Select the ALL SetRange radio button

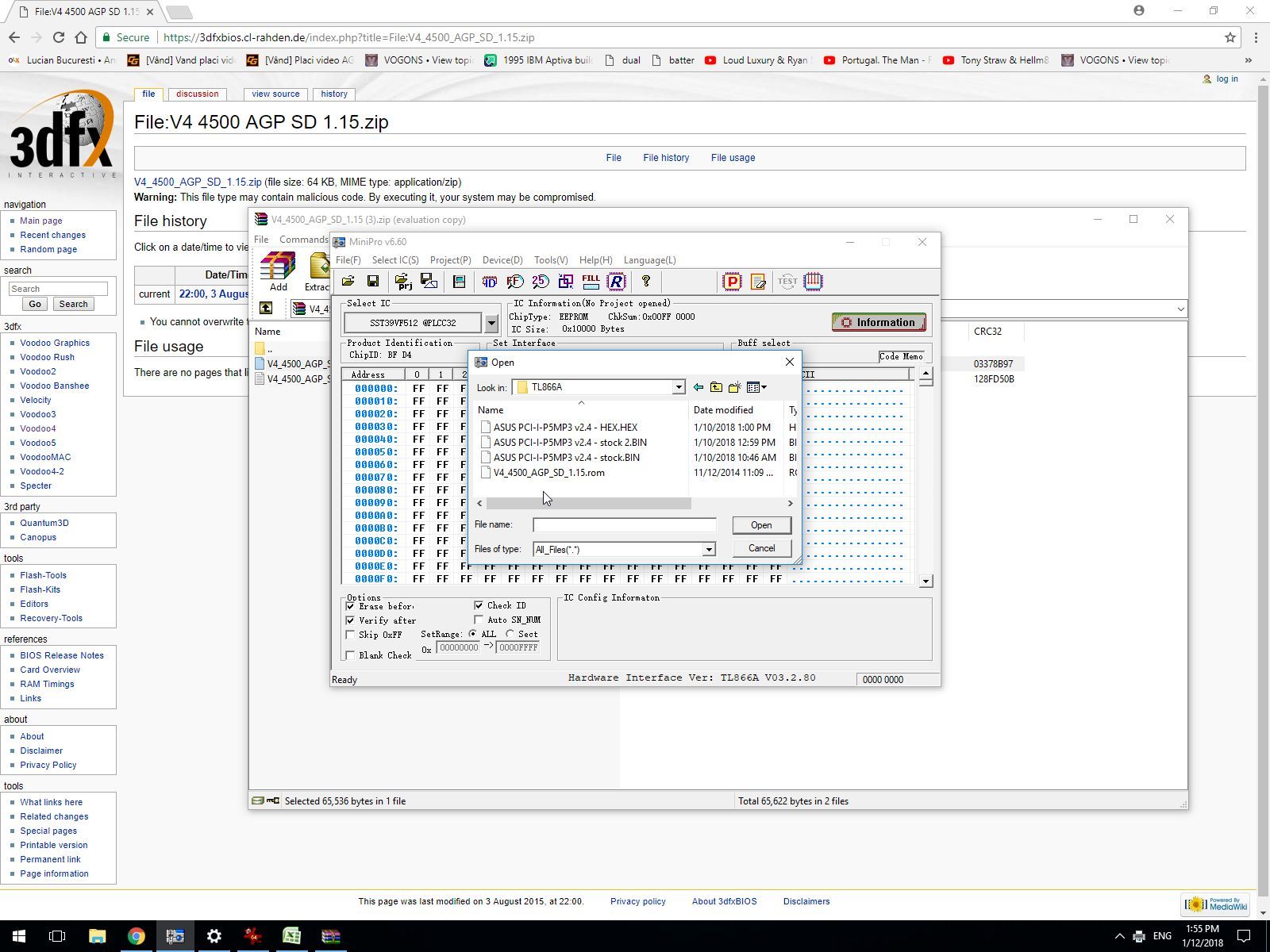click(473, 634)
